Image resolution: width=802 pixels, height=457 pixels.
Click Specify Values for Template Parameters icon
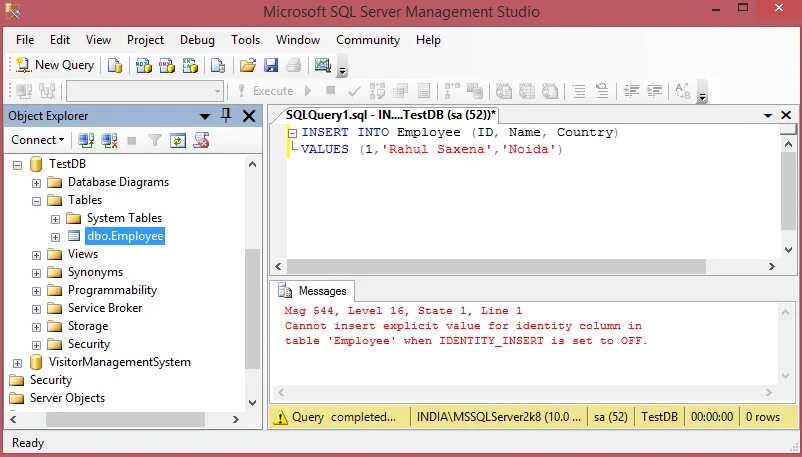coord(683,91)
